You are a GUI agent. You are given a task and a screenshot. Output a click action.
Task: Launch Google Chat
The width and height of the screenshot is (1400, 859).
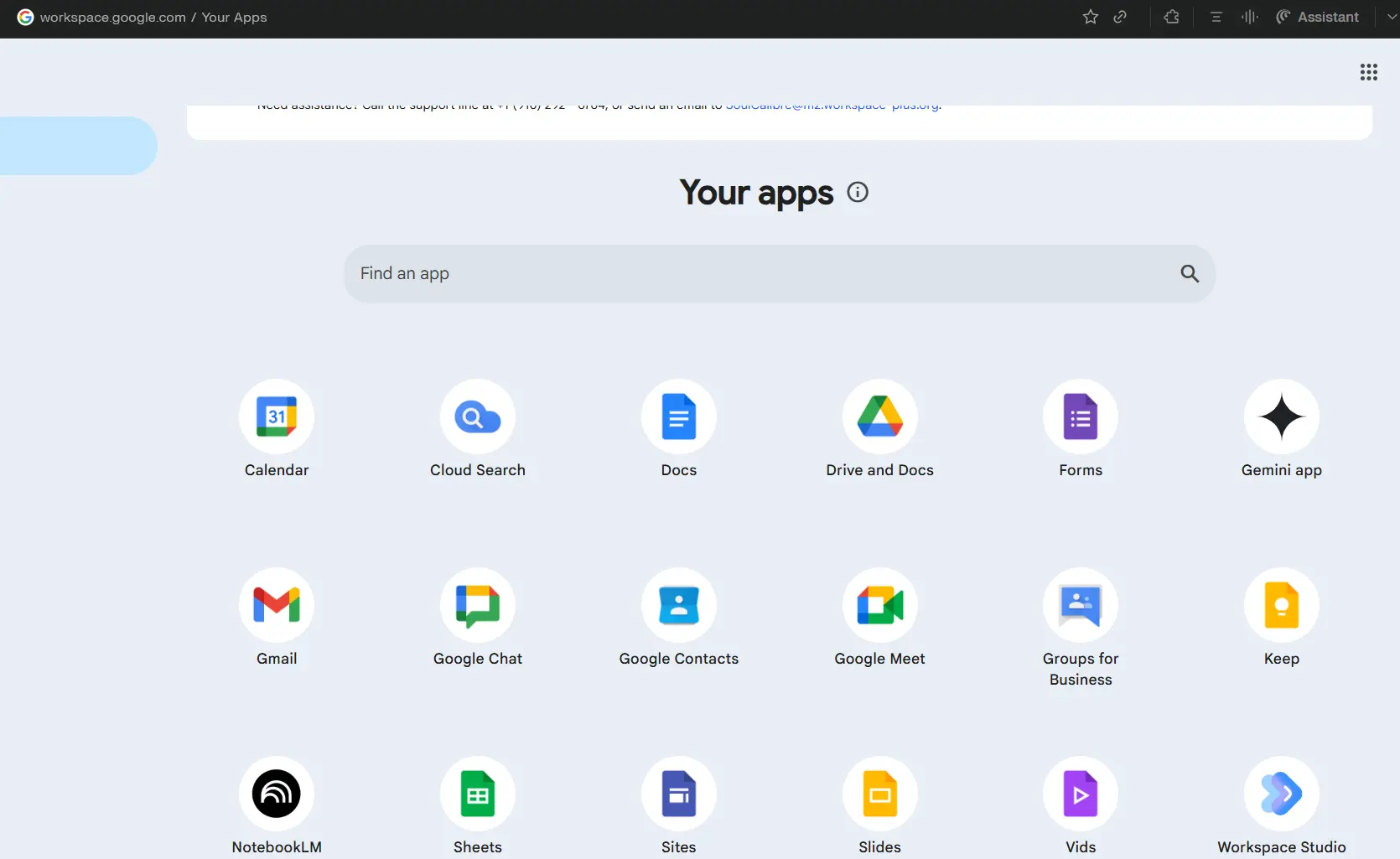(x=478, y=605)
